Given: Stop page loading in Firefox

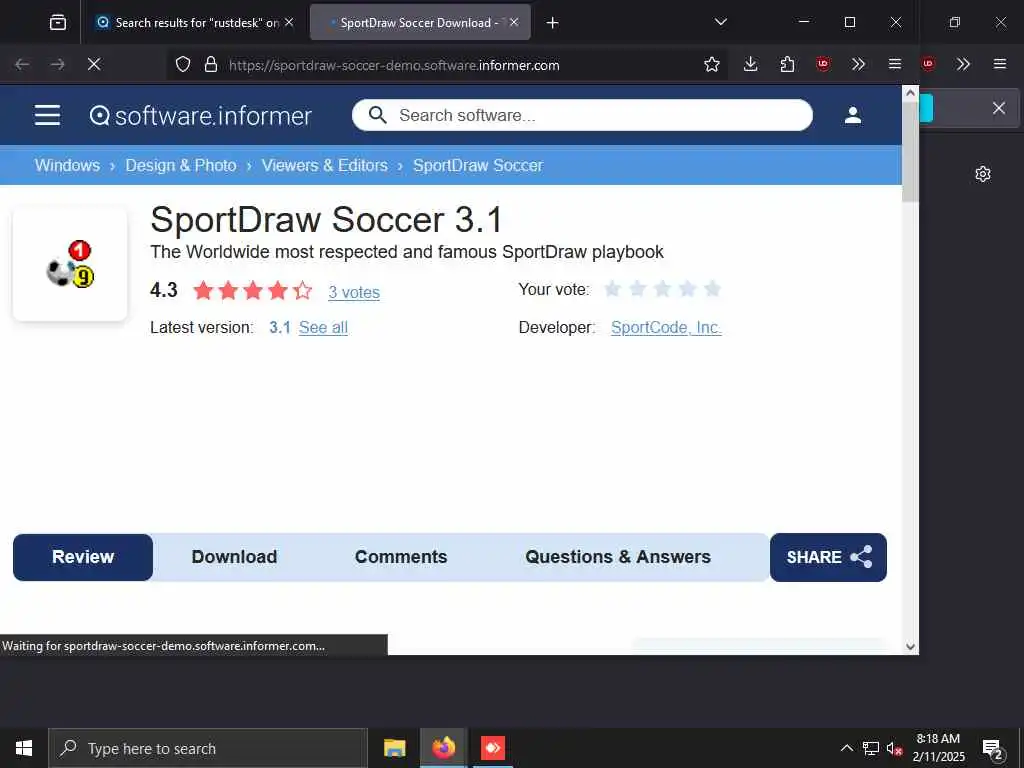Looking at the screenshot, I should point(94,64).
